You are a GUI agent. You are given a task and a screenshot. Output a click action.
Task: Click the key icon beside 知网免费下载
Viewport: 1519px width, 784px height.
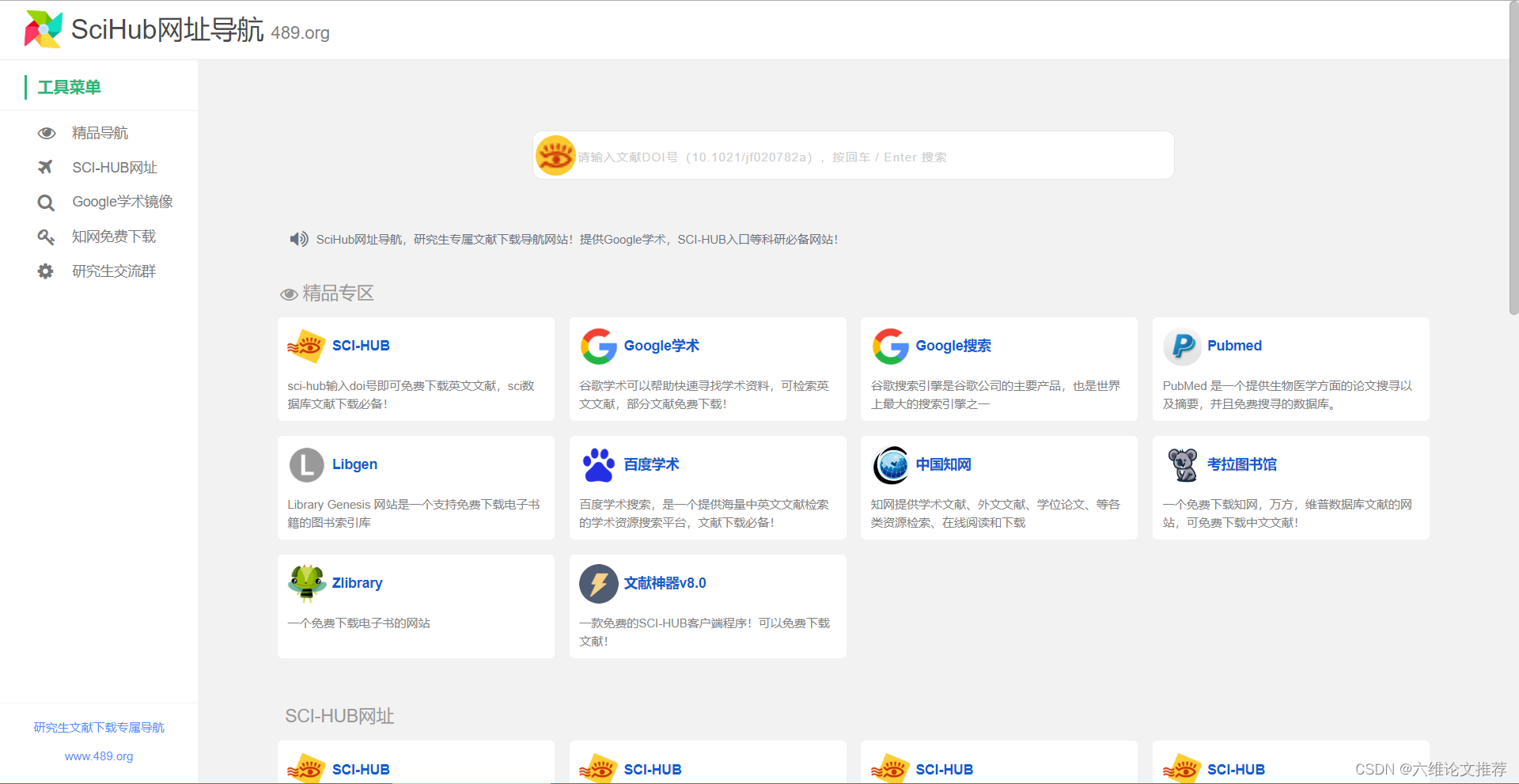point(46,237)
